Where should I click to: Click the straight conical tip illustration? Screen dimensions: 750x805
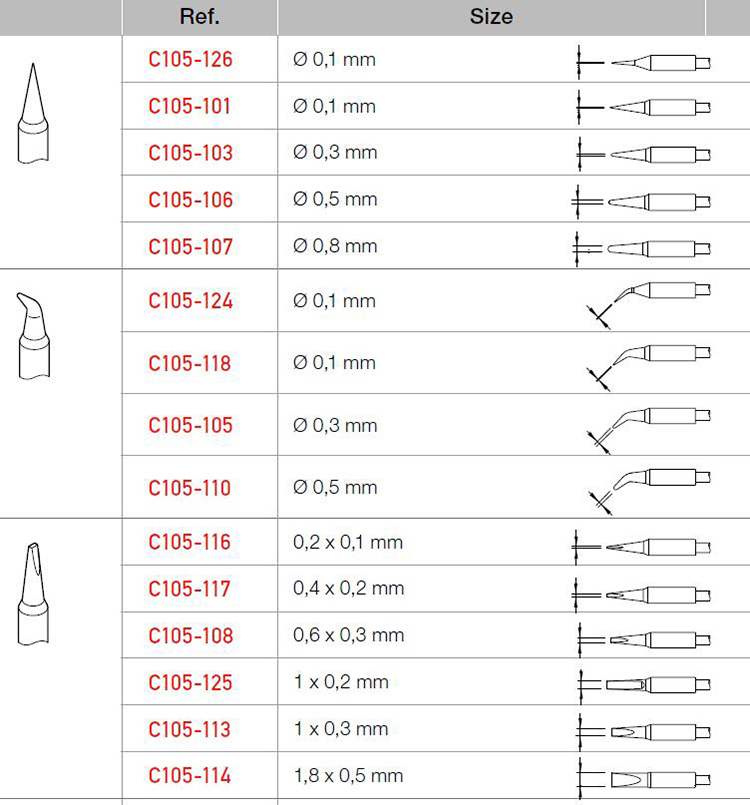[x=33, y=113]
